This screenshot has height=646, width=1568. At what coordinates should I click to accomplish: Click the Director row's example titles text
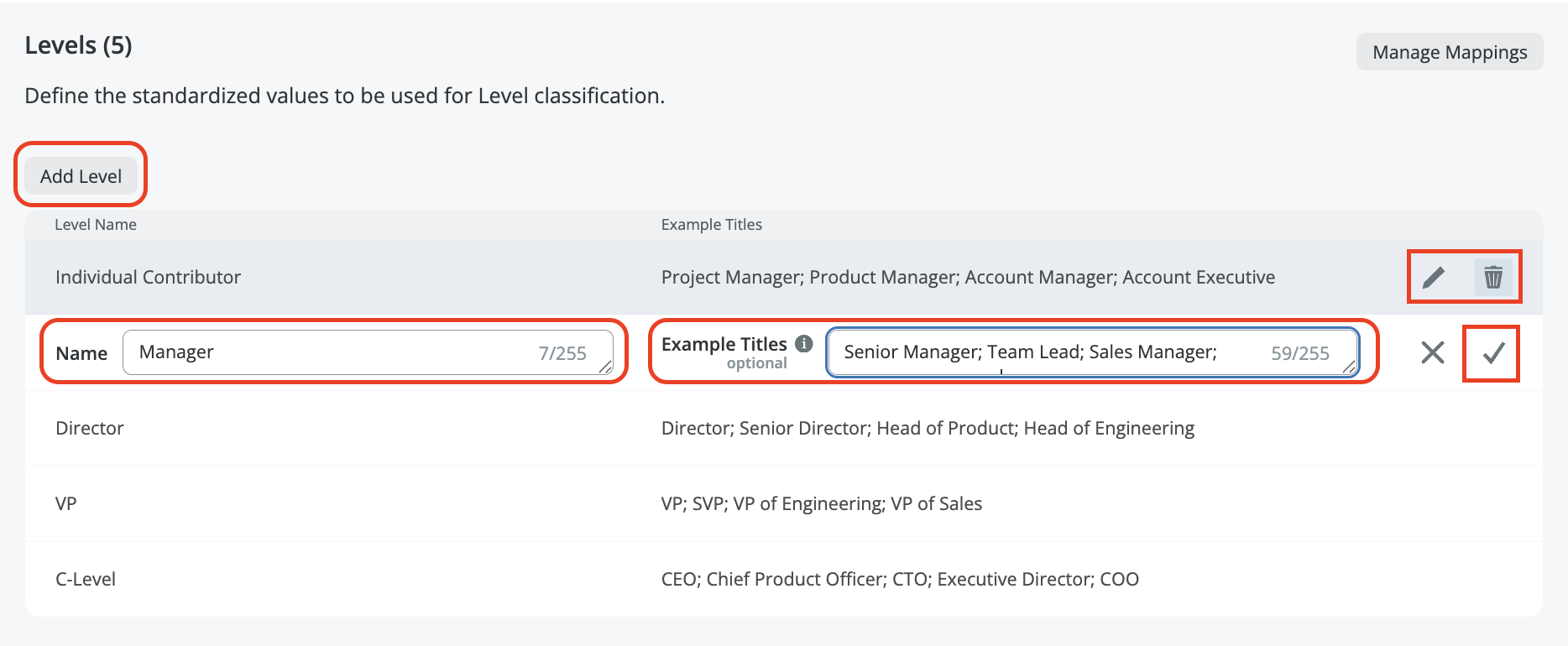(927, 428)
